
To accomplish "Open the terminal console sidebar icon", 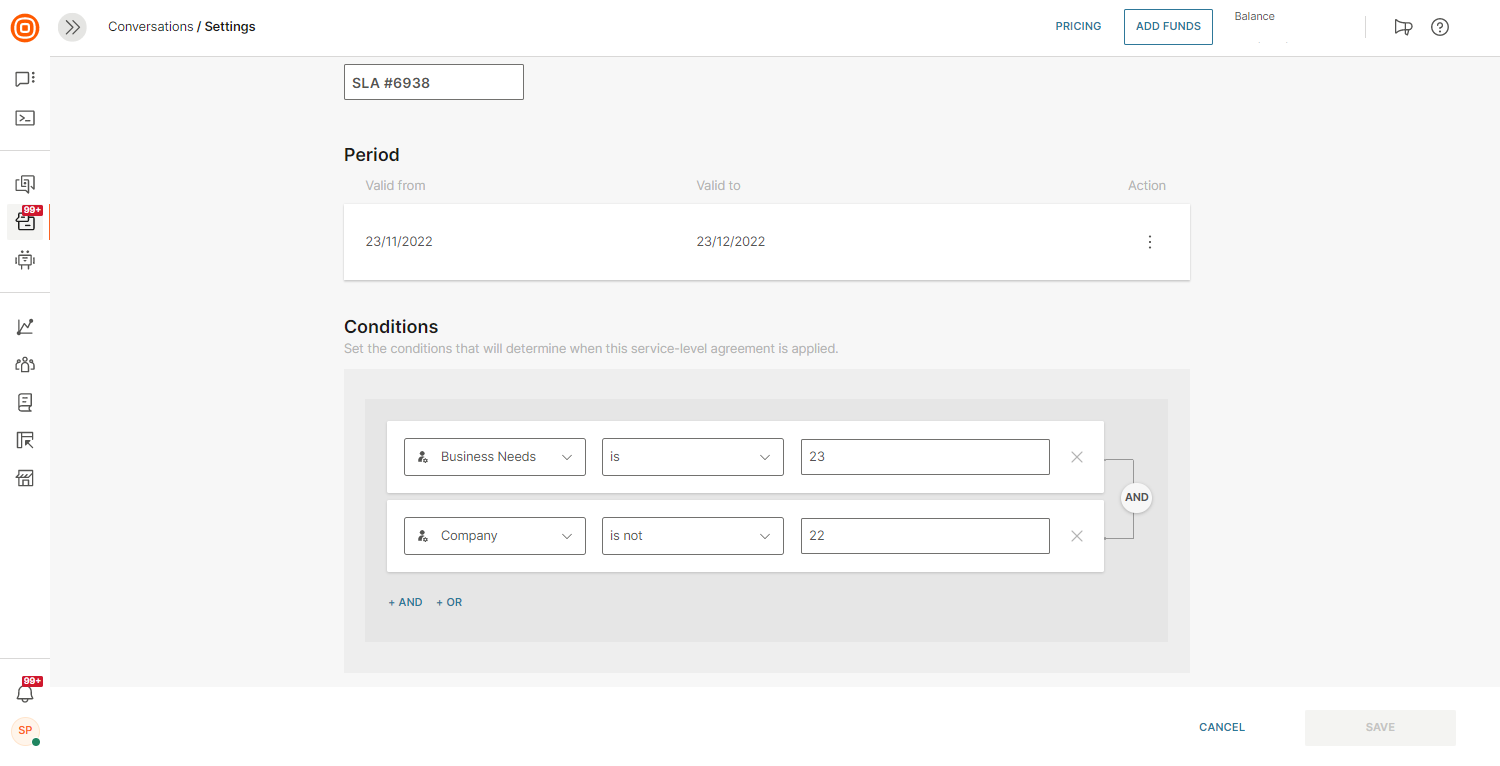I will click(x=25, y=118).
